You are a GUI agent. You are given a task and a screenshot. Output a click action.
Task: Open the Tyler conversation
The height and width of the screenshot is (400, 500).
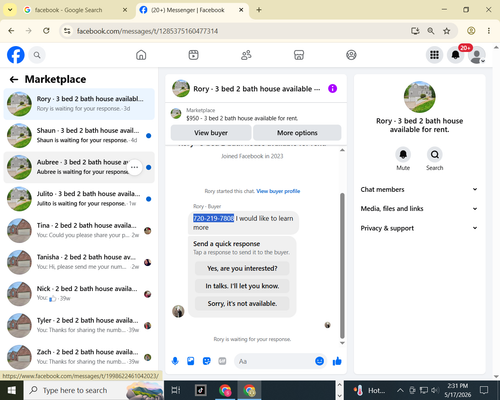pos(79,325)
